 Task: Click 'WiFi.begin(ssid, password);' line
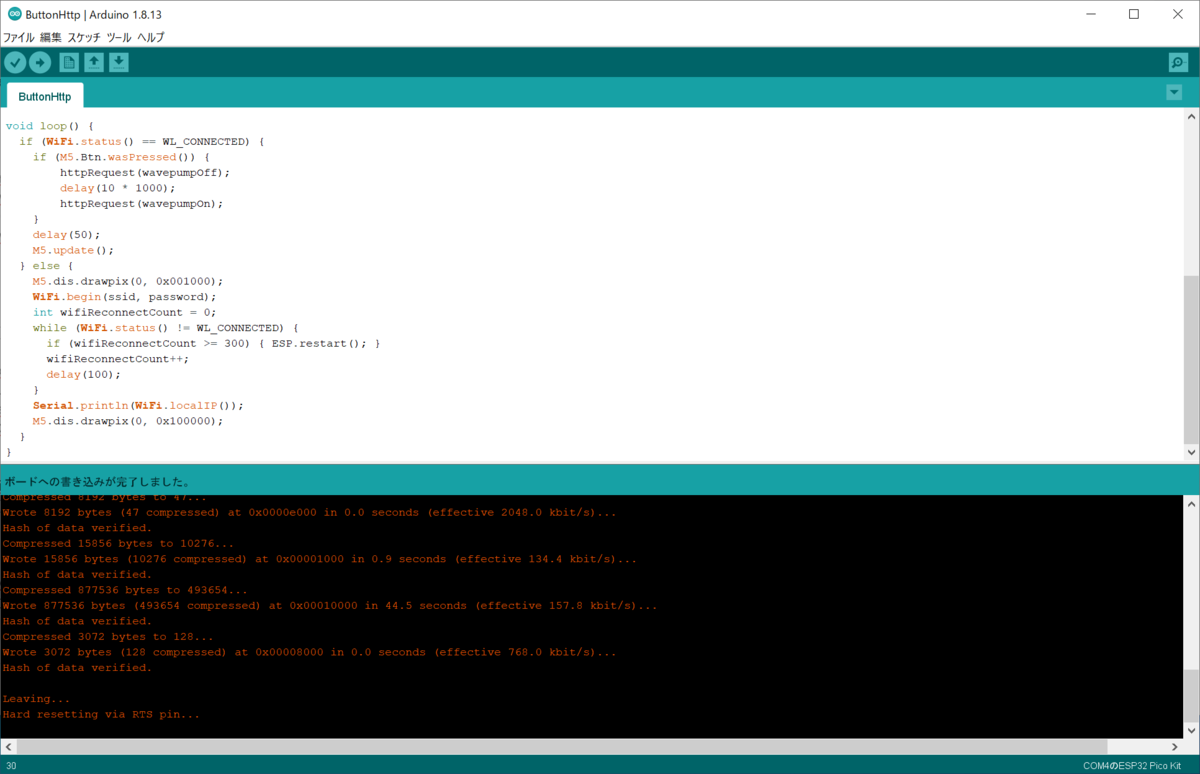(124, 297)
